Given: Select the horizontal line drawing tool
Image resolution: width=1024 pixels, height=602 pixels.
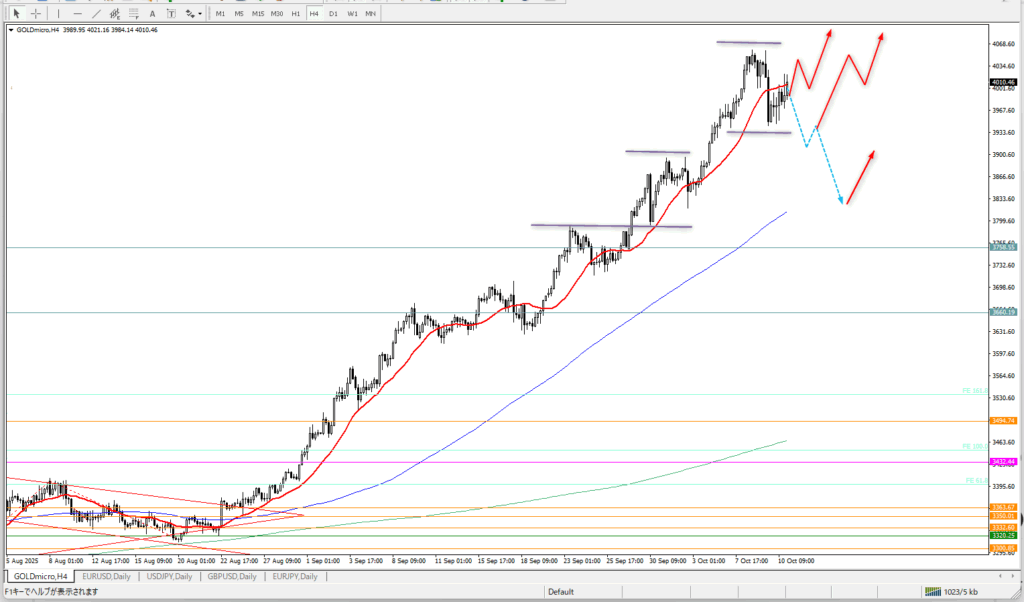Looking at the screenshot, I should click(x=78, y=13).
